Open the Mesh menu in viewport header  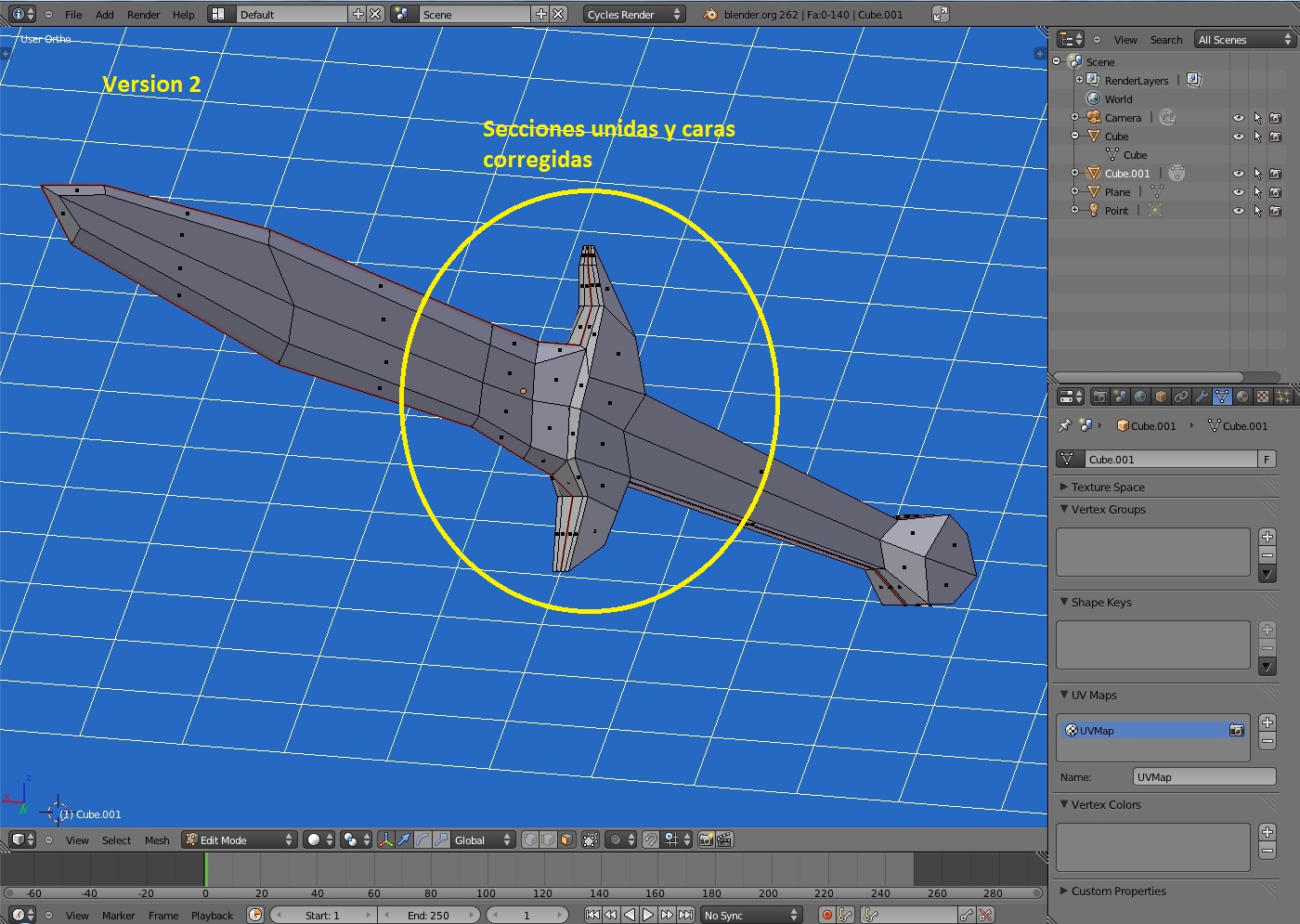[157, 839]
